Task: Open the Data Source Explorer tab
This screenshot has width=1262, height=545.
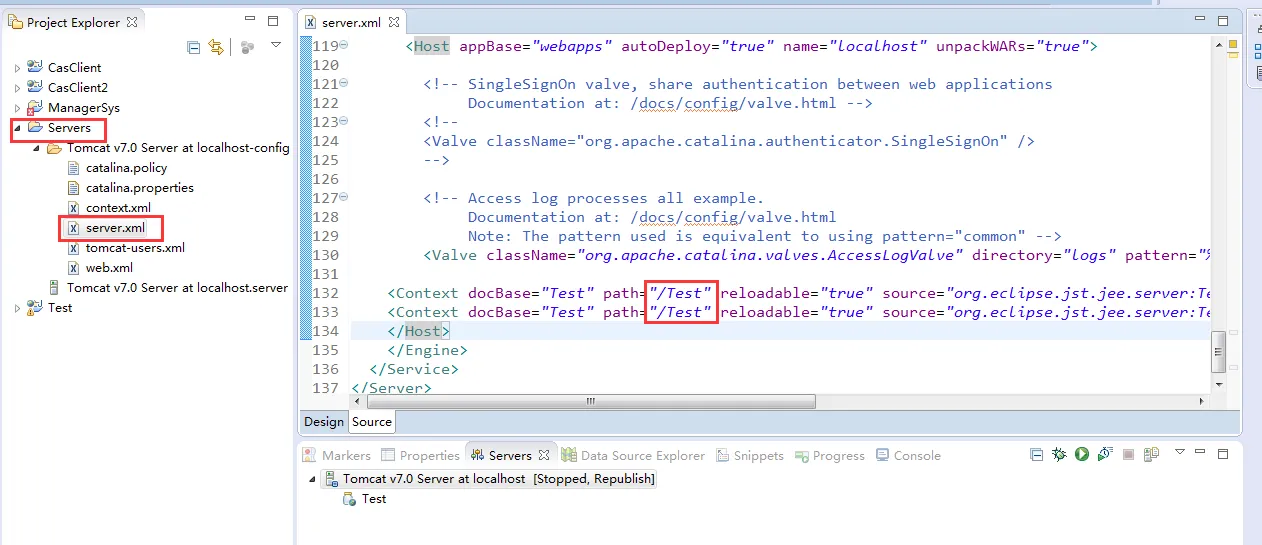Action: point(633,456)
